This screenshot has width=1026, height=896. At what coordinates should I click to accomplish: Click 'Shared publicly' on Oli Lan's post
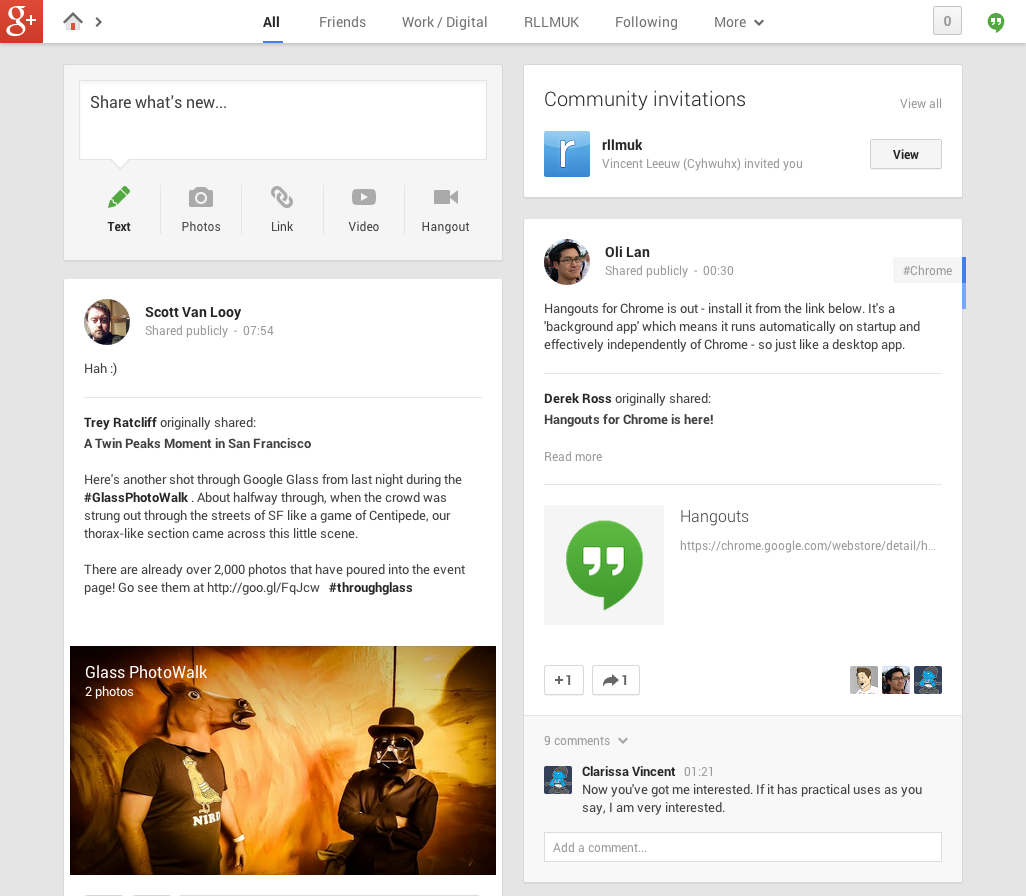[x=646, y=270]
